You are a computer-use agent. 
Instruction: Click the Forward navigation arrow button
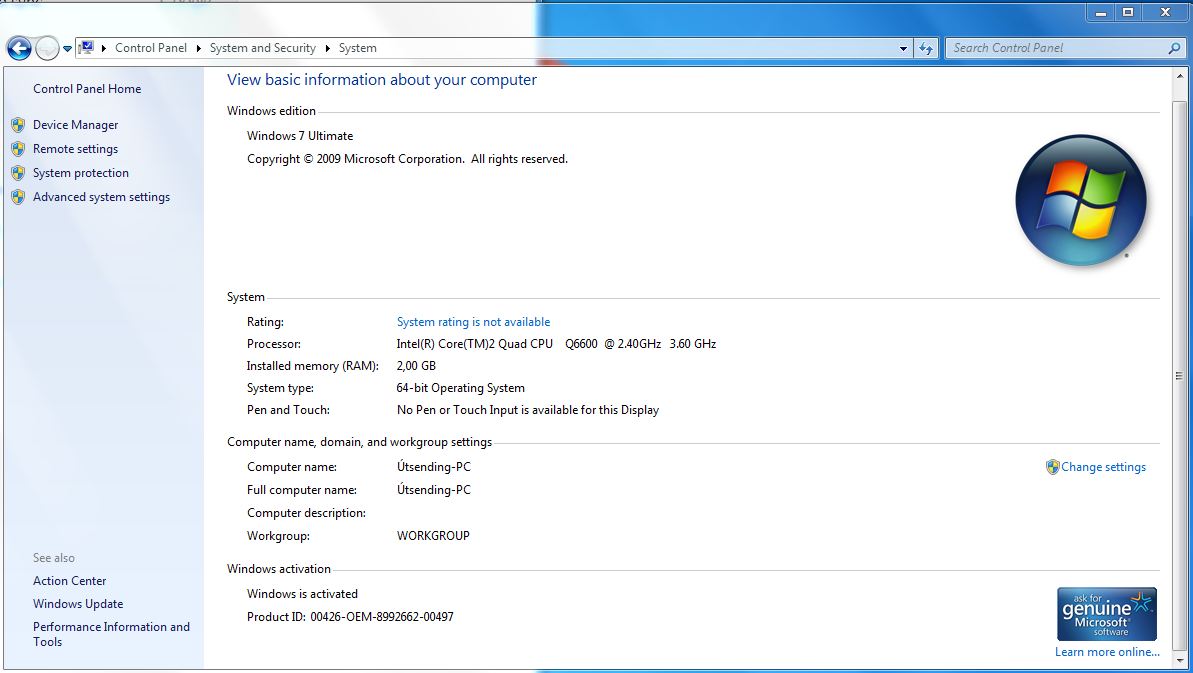pos(47,48)
